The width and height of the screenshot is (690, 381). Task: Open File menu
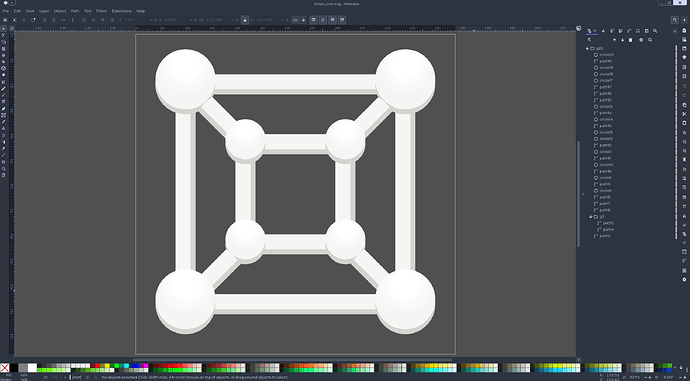[x=5, y=11]
